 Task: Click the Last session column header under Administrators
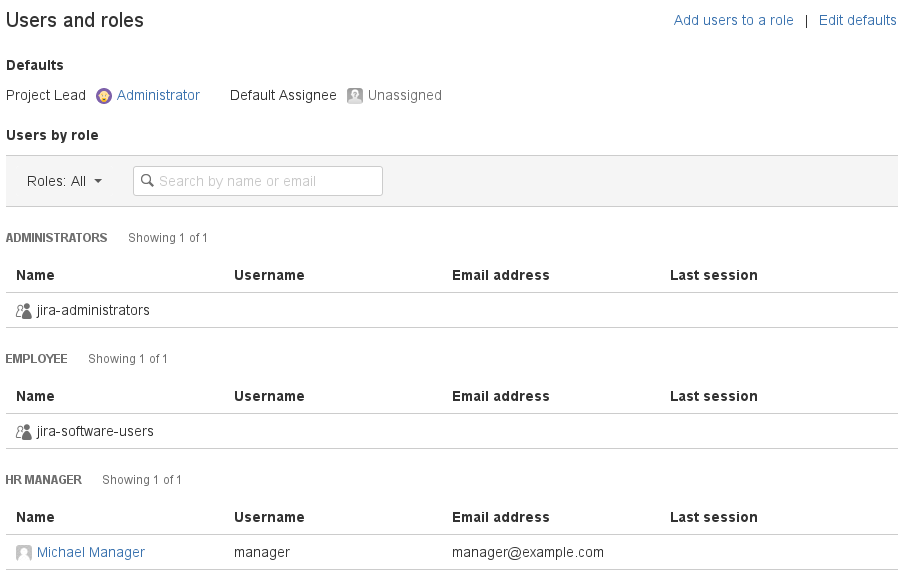pyautogui.click(x=713, y=275)
